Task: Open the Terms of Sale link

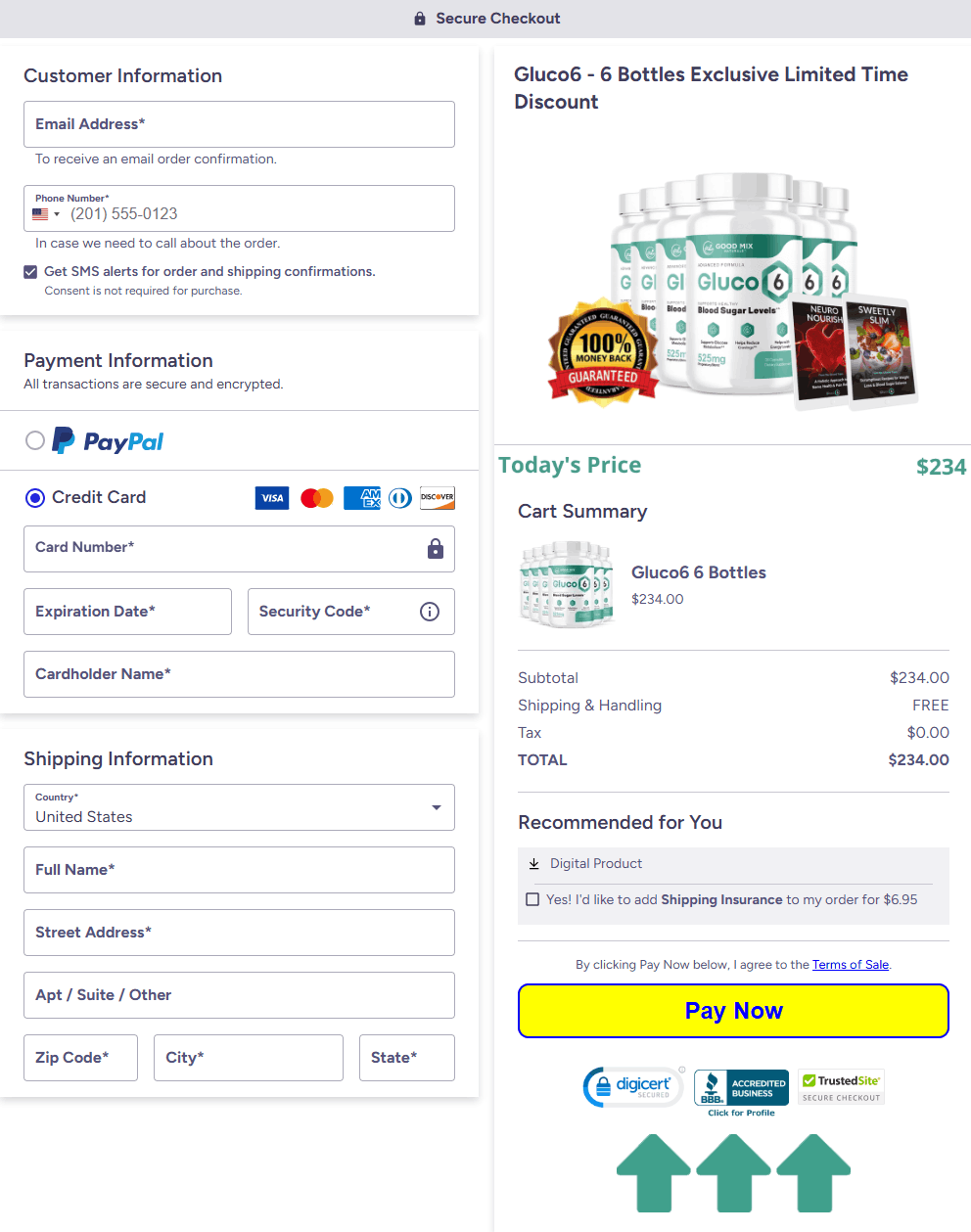Action: (850, 965)
